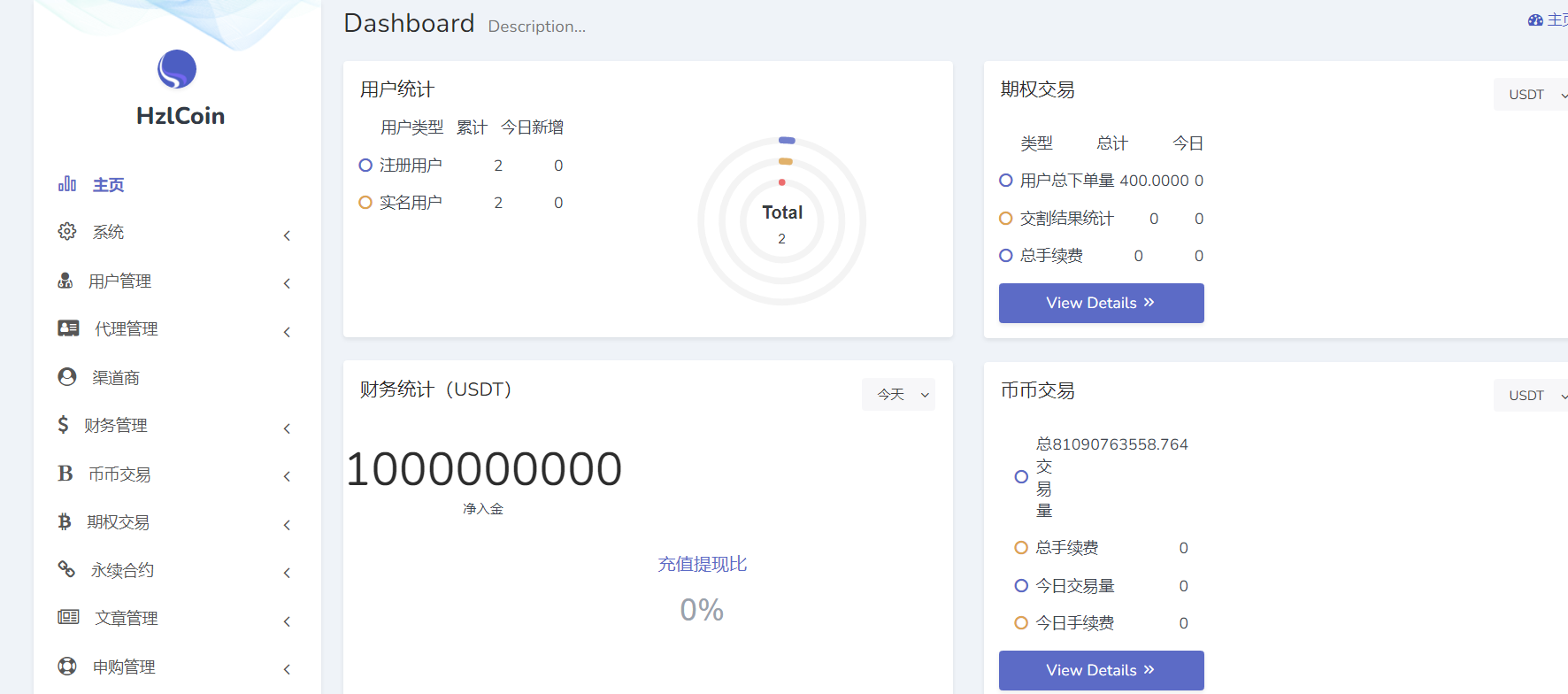1568x694 pixels.
Task: Click the dashboard breadcrumb icon at top right
Action: pos(1535,19)
